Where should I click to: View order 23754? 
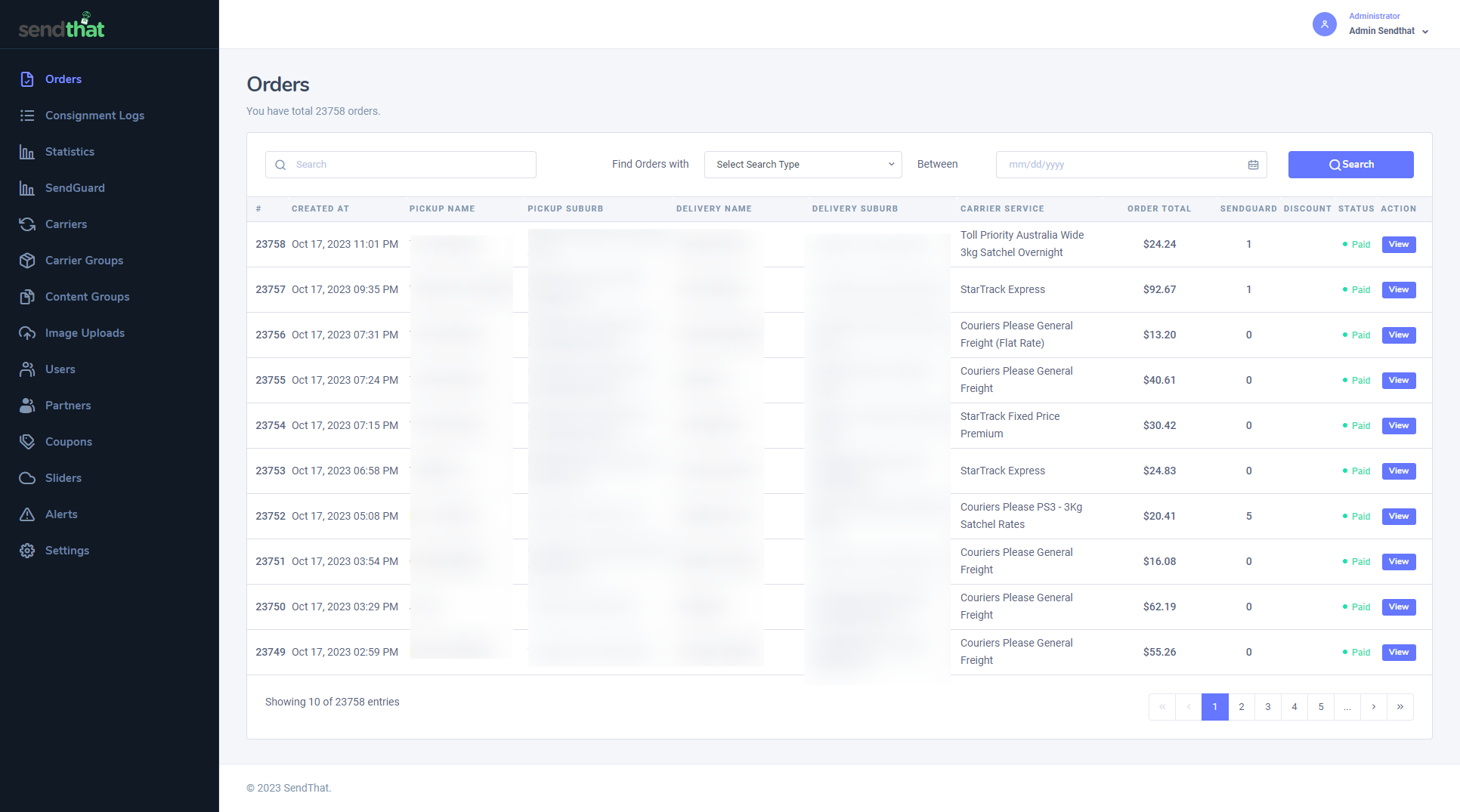point(1398,426)
